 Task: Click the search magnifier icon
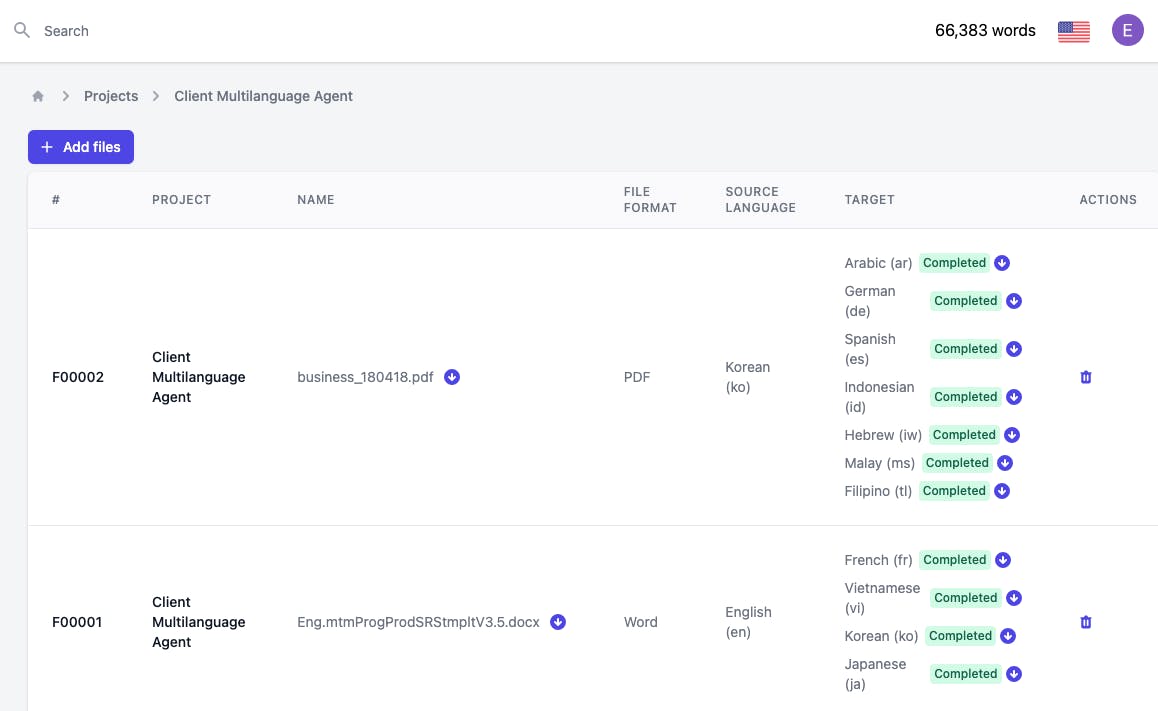tap(22, 30)
